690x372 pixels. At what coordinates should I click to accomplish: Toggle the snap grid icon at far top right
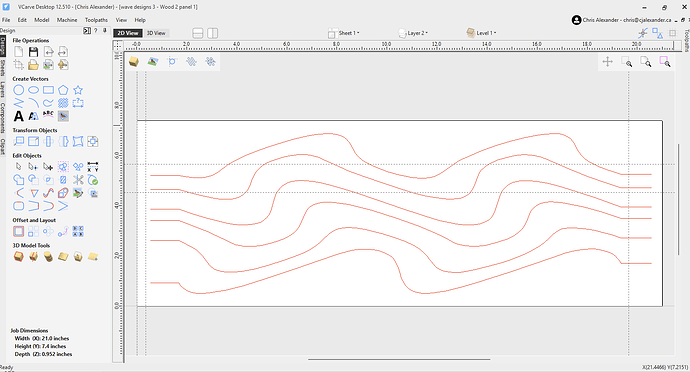coord(672,33)
